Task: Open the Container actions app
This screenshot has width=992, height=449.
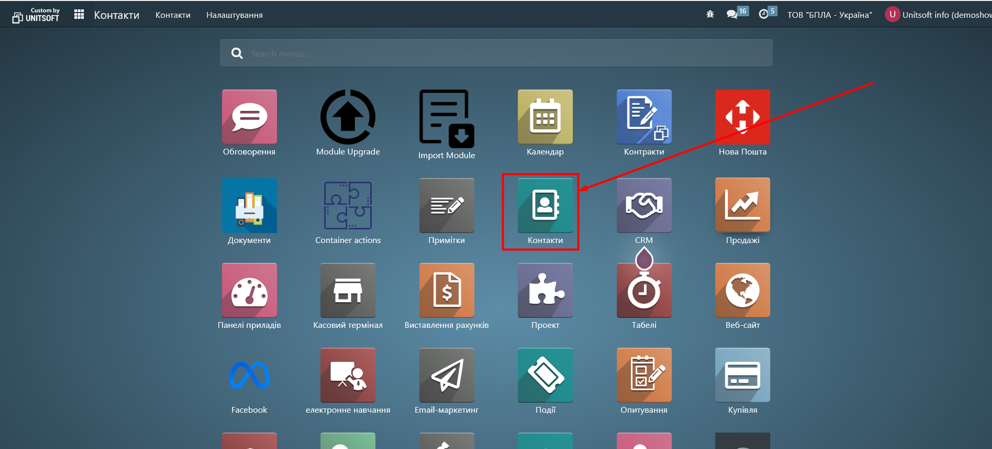Action: 348,206
